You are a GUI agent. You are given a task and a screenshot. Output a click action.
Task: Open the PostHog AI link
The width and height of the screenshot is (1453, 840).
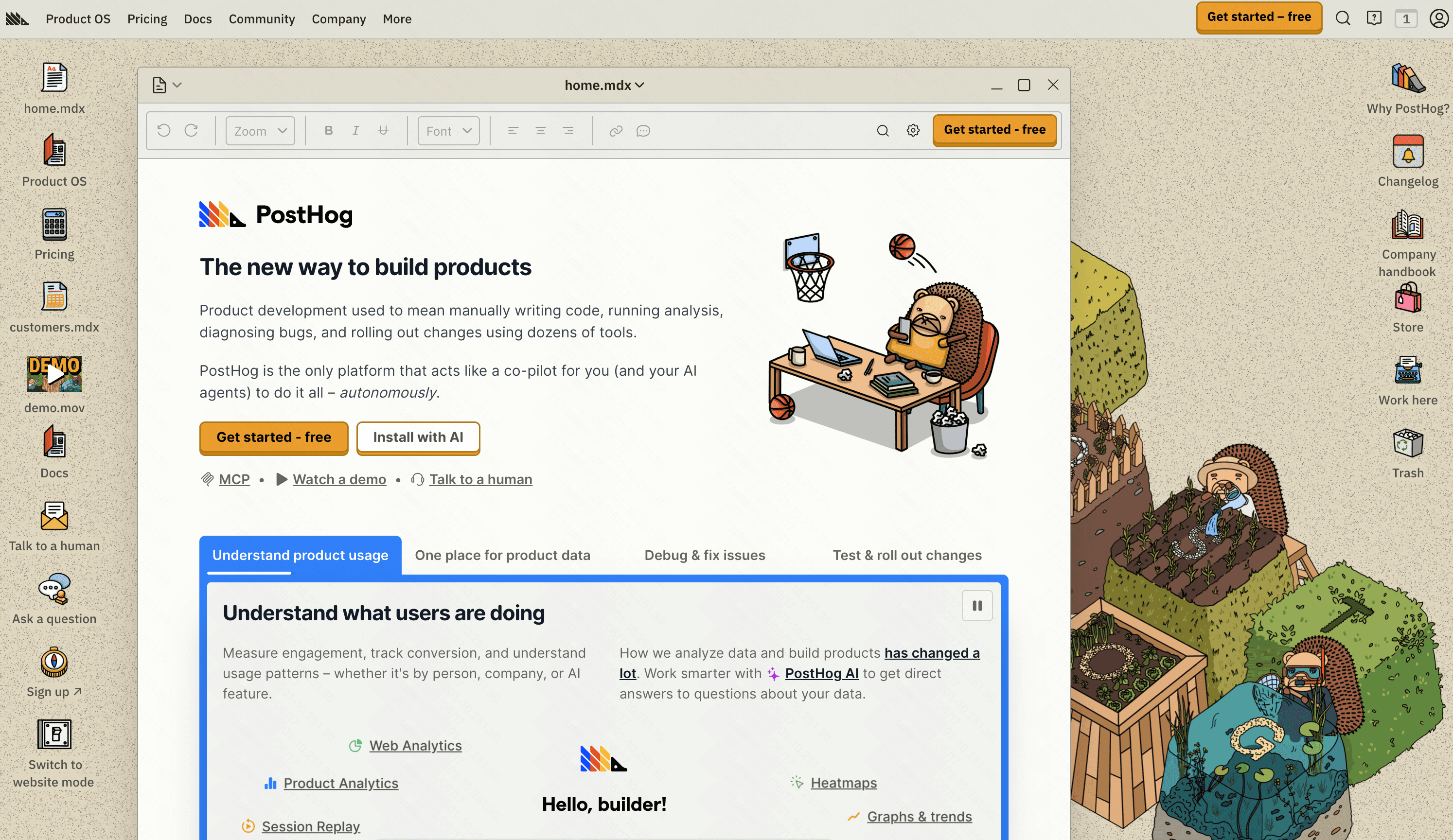[822, 673]
